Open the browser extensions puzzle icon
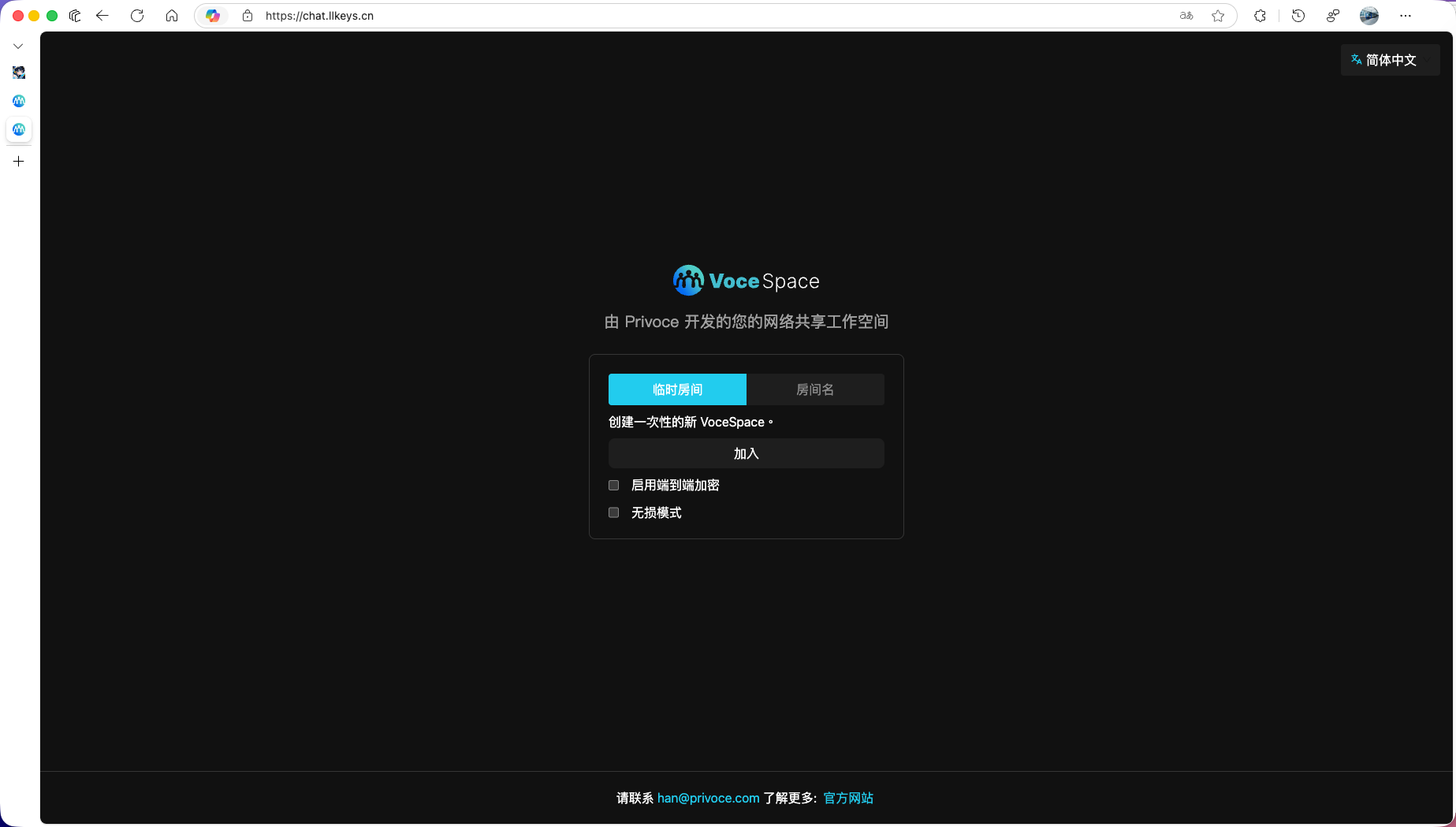The width and height of the screenshot is (1456, 827). pos(1260,16)
